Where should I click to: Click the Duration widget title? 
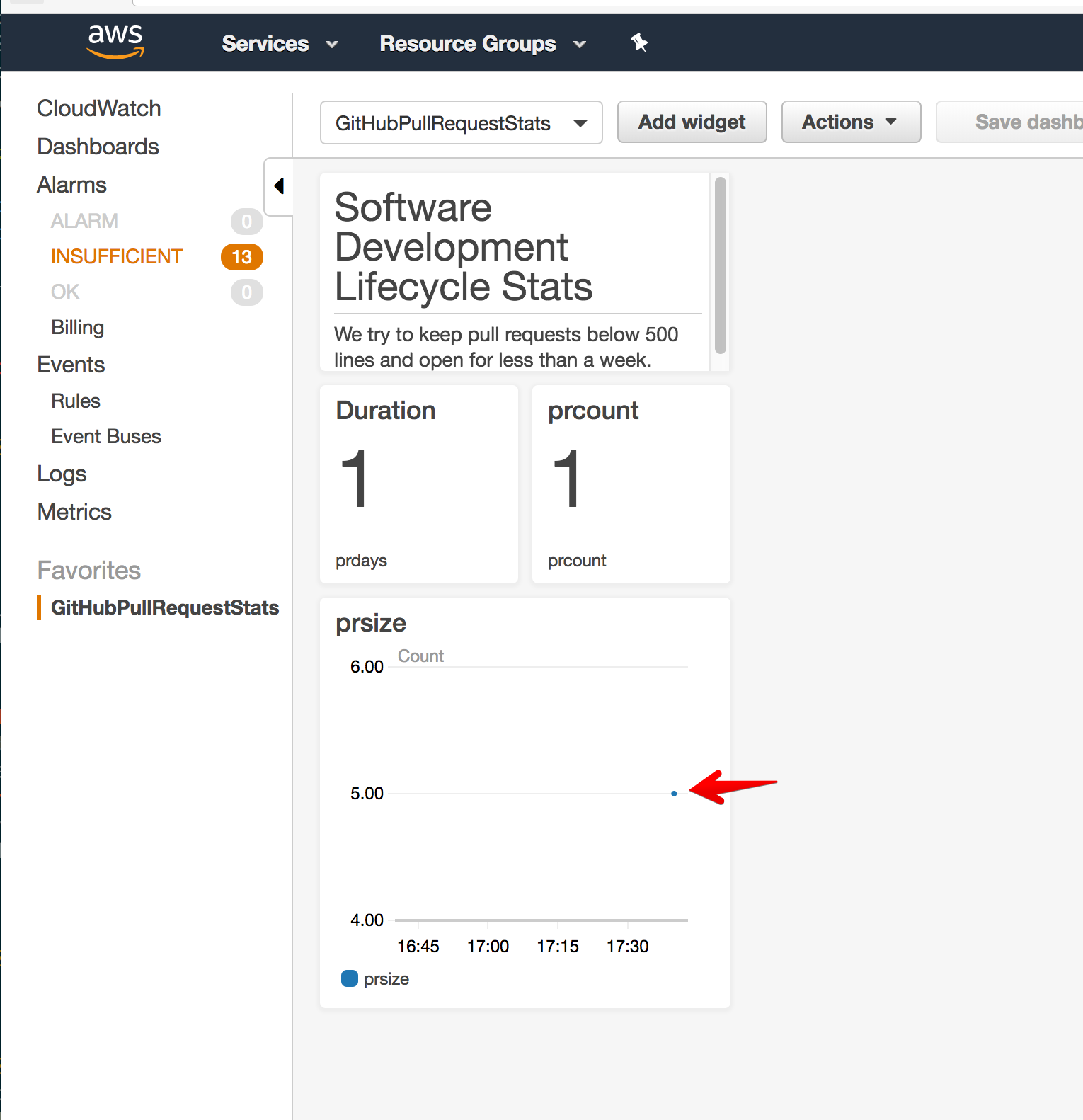386,411
